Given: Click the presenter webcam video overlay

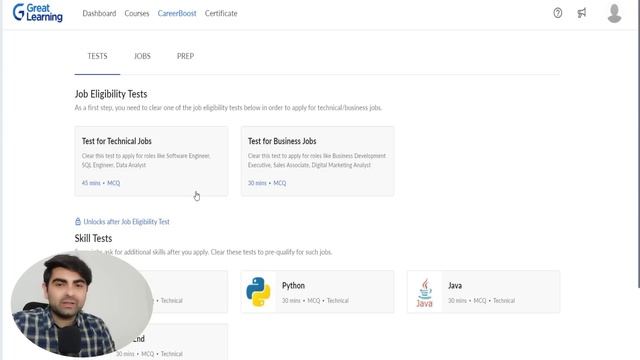Looking at the screenshot, I should (82, 304).
